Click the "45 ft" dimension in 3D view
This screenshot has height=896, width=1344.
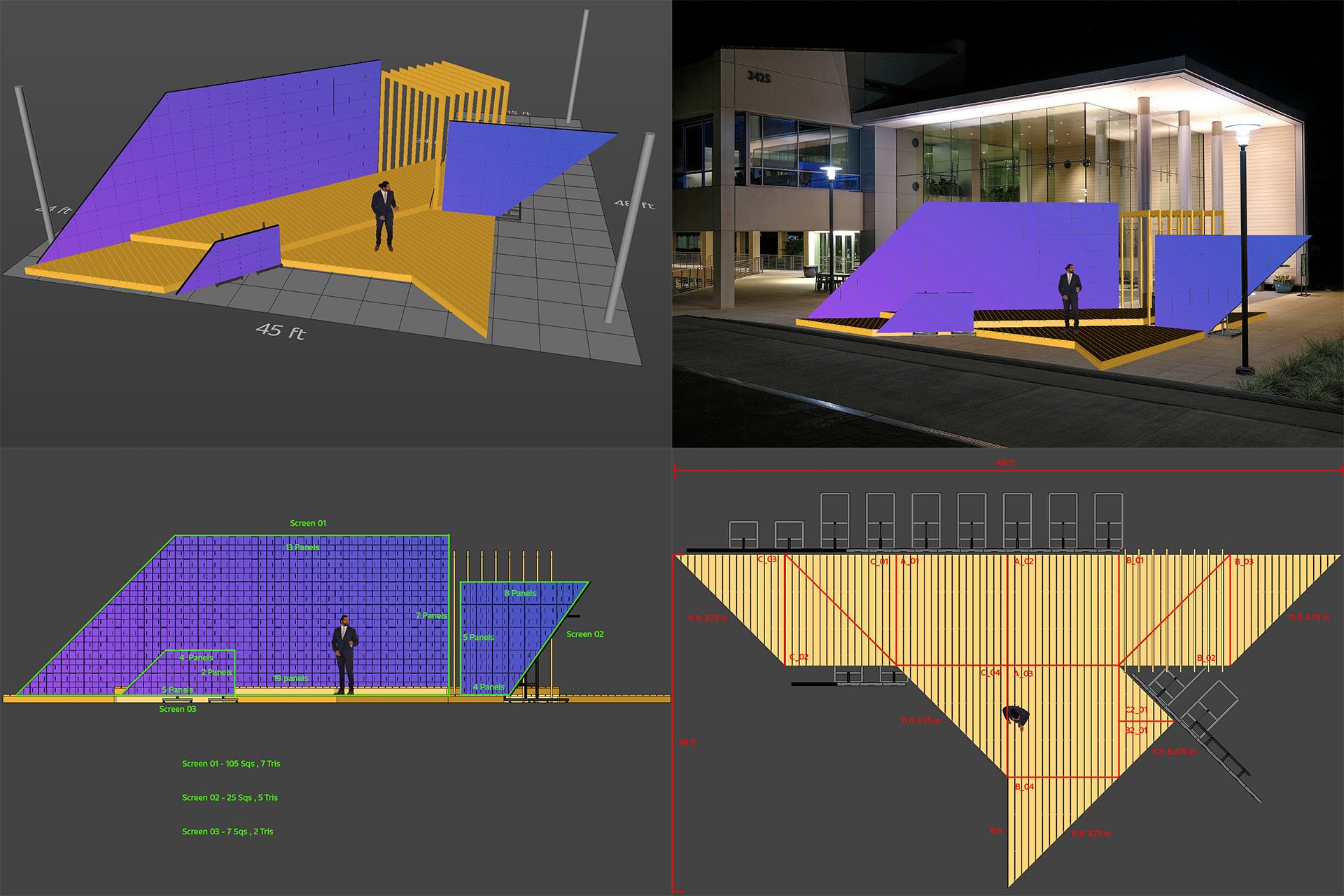coord(281,330)
